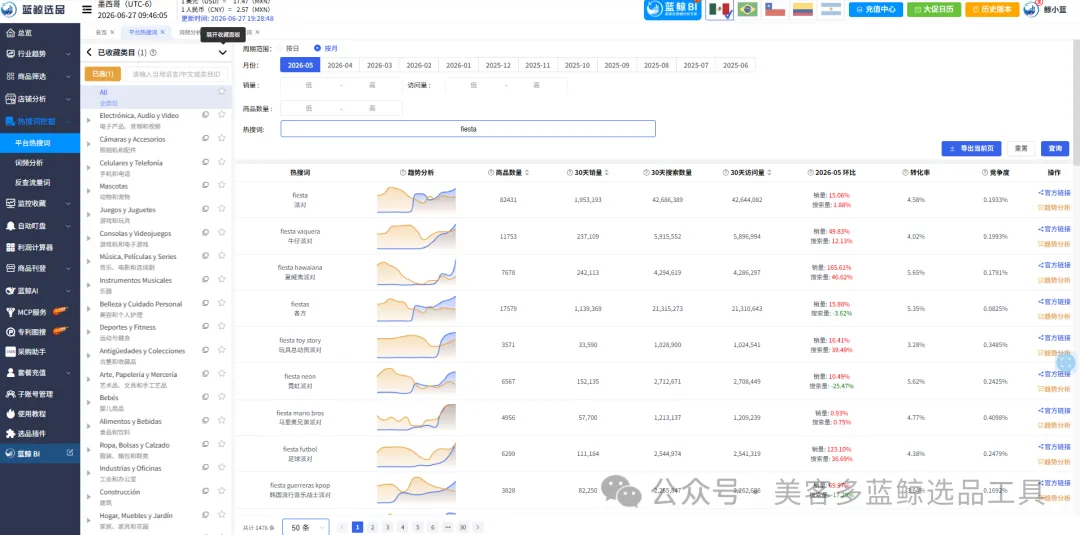Open 词频分析 in the sidebar

29,162
